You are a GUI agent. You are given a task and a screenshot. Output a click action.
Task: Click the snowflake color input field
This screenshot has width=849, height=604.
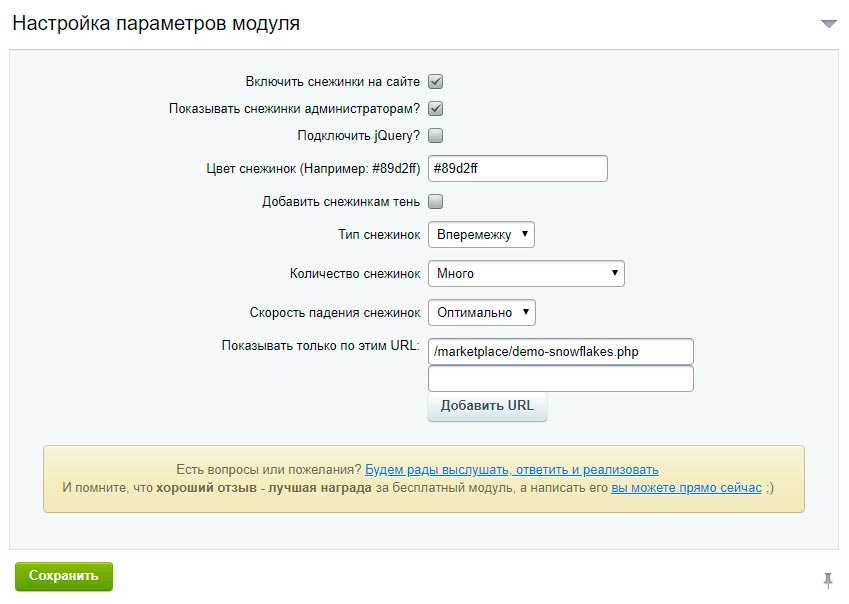pyautogui.click(x=517, y=169)
